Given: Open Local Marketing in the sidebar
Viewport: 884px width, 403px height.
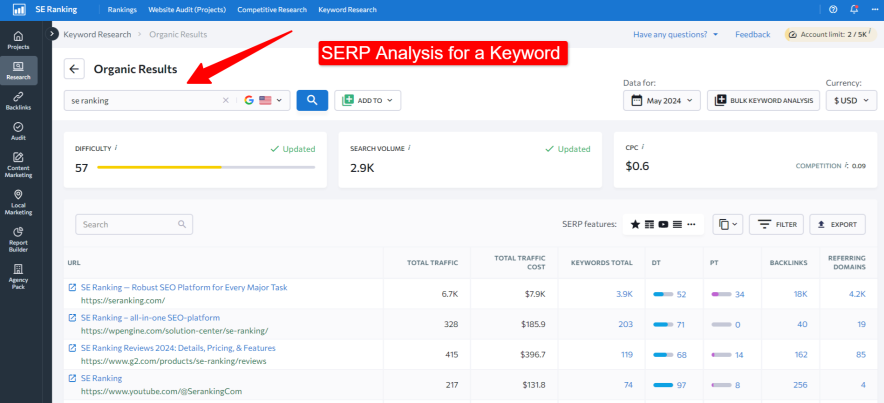Looking at the screenshot, I should pyautogui.click(x=19, y=202).
